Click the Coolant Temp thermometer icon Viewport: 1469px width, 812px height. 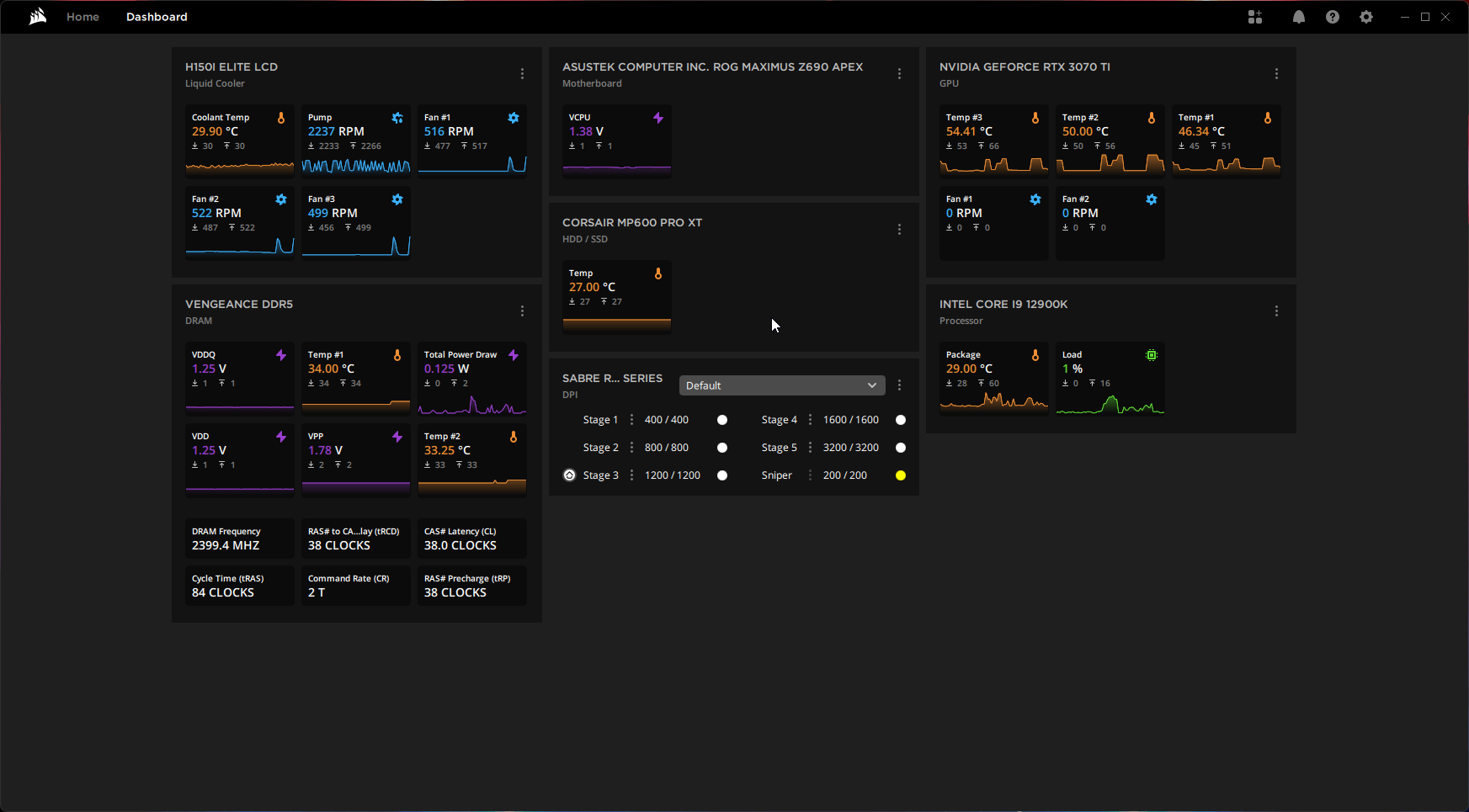point(281,118)
